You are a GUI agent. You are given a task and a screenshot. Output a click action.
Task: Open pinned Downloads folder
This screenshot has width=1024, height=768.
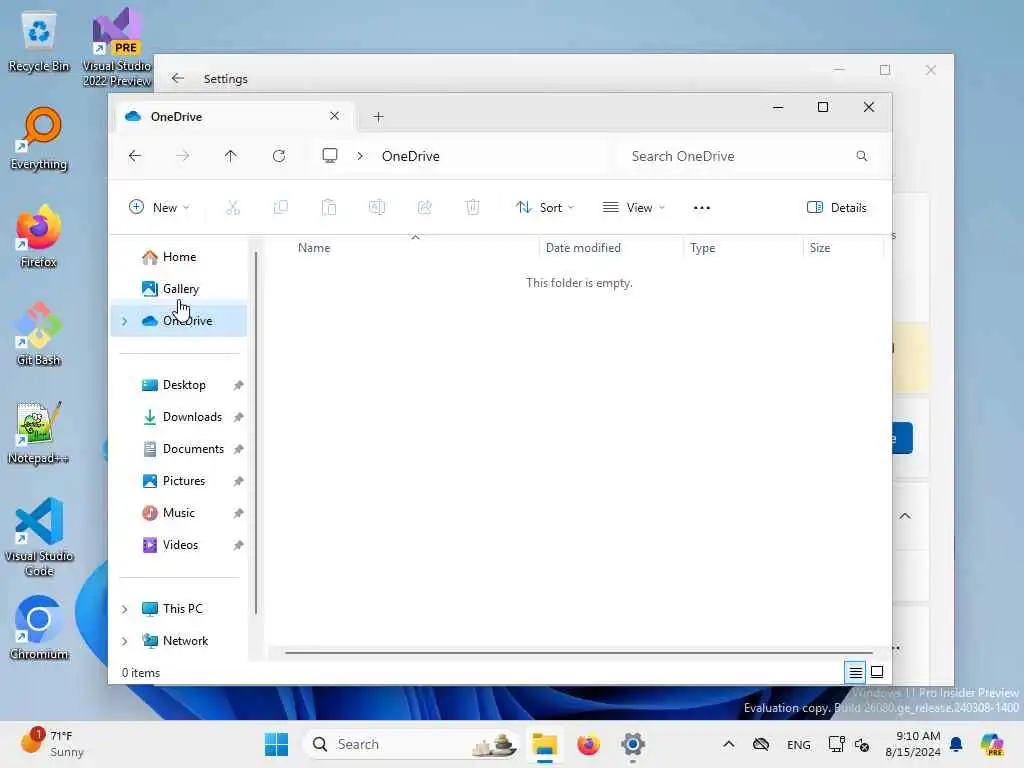click(x=178, y=417)
